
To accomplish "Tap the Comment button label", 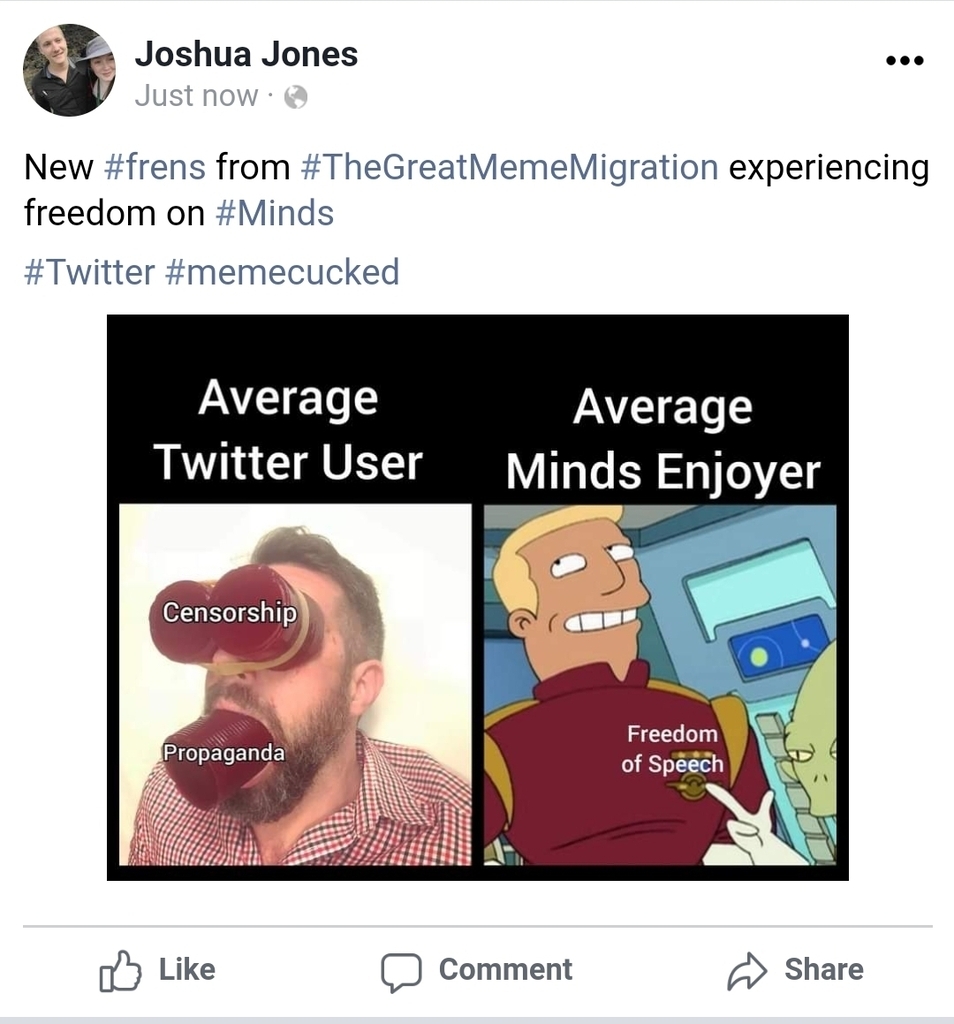I will 505,970.
